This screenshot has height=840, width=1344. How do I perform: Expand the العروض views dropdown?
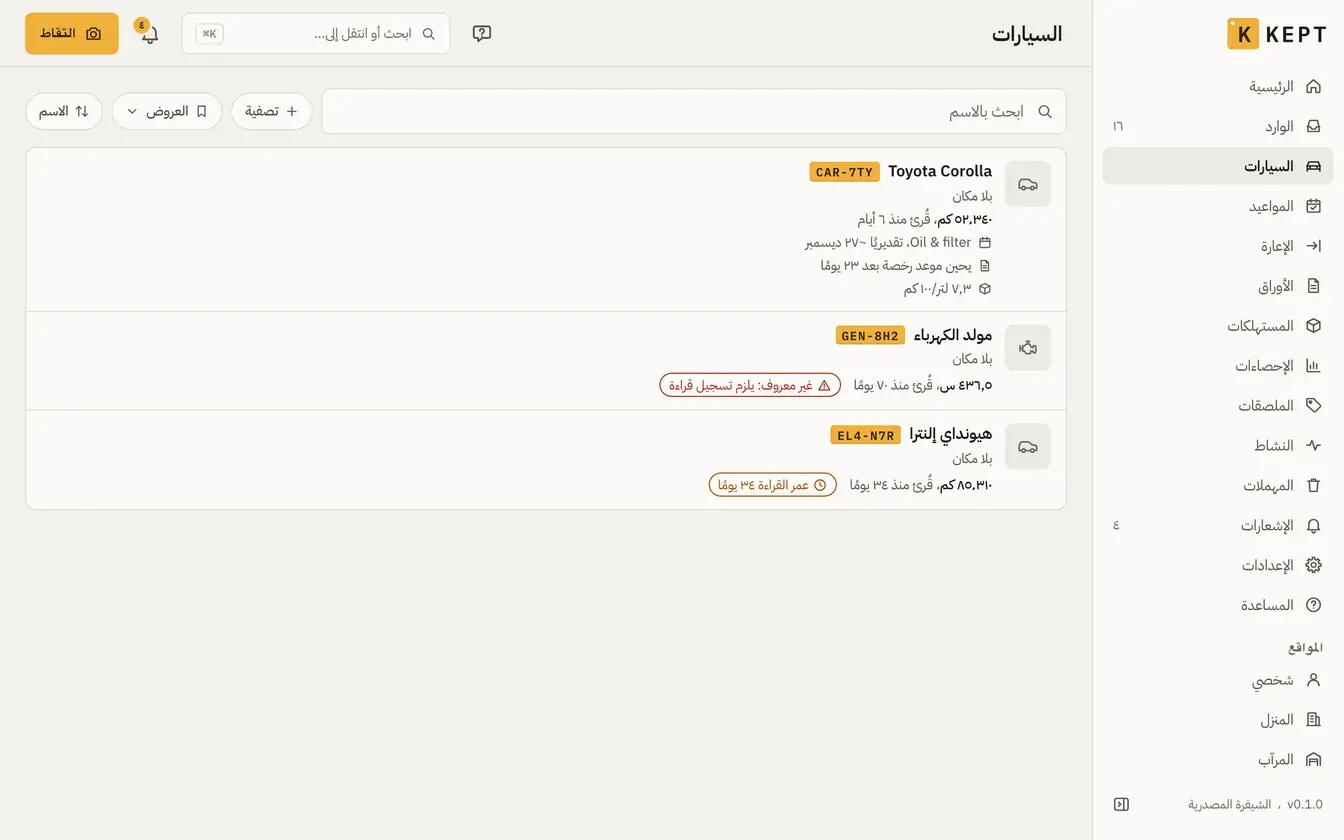[x=167, y=111]
